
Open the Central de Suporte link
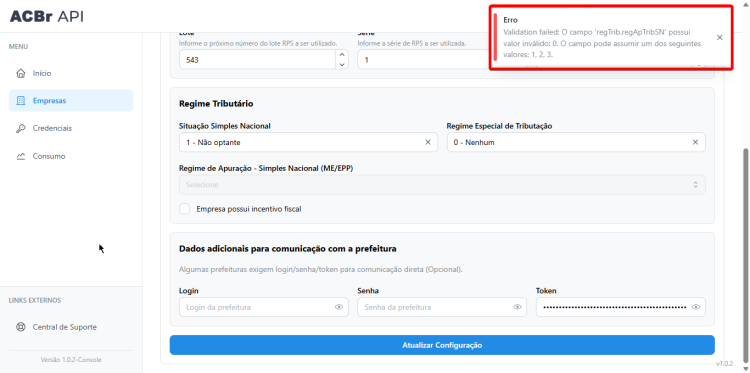[x=71, y=328]
